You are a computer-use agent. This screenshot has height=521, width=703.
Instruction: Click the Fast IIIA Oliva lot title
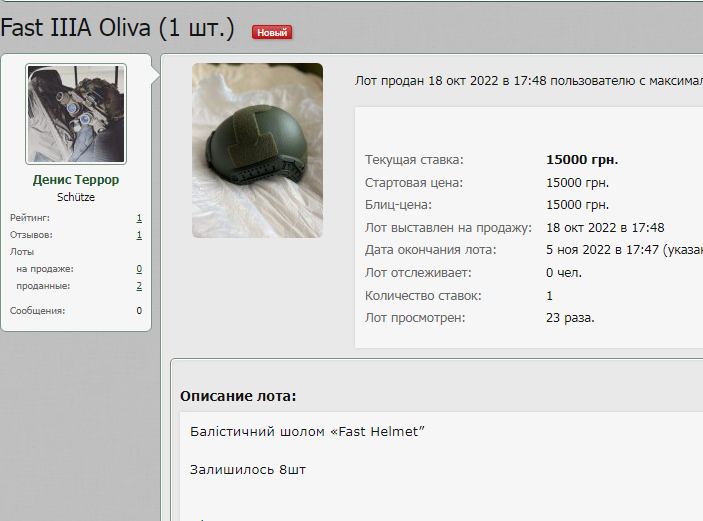[x=117, y=28]
